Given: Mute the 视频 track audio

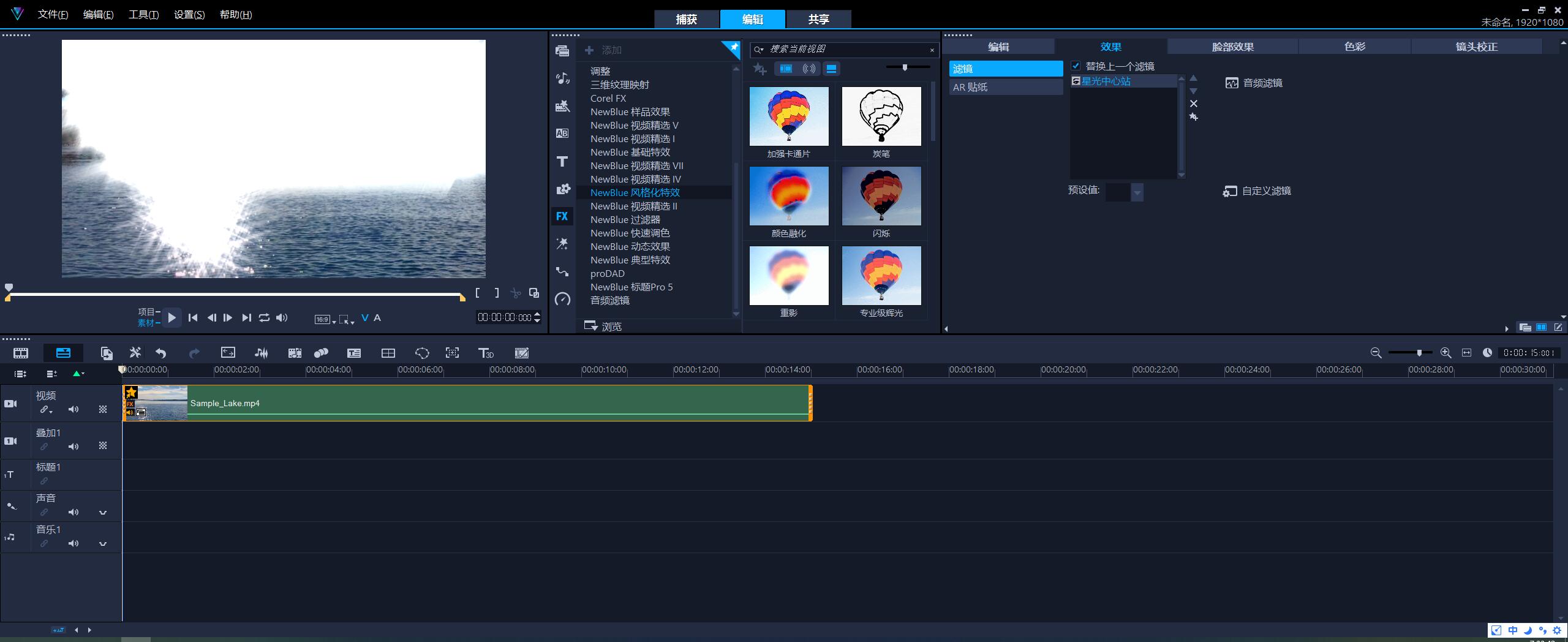Looking at the screenshot, I should pos(73,409).
